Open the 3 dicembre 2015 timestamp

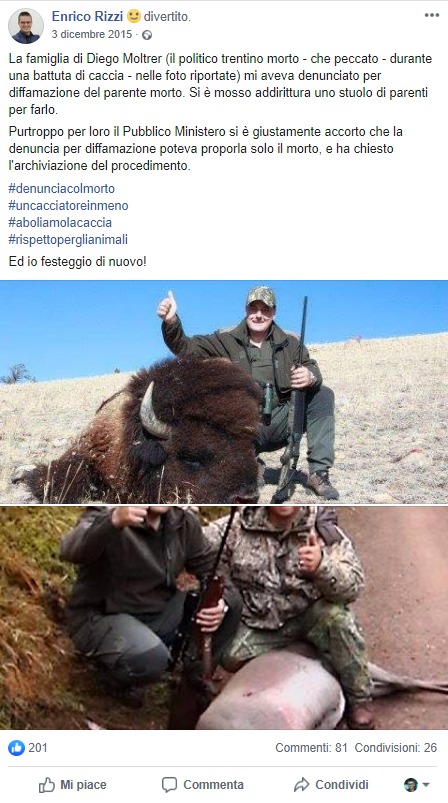(x=92, y=34)
